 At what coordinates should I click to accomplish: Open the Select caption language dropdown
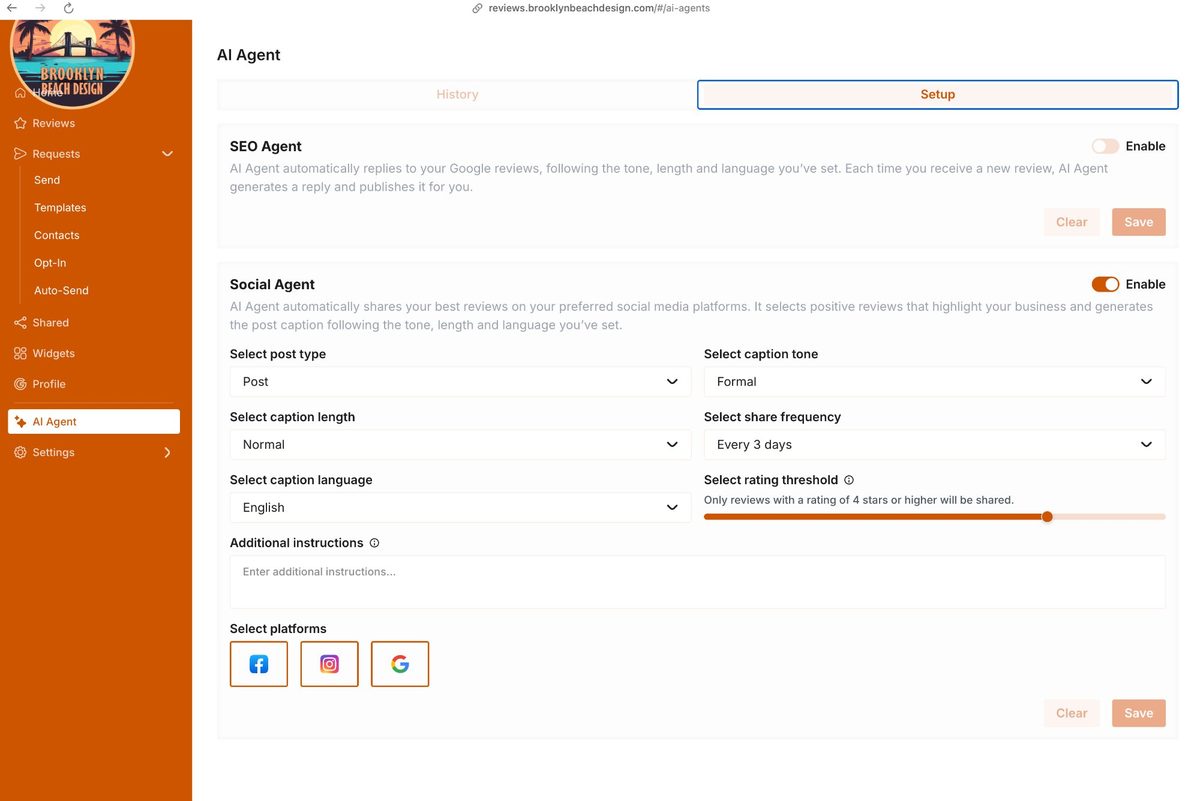click(460, 508)
